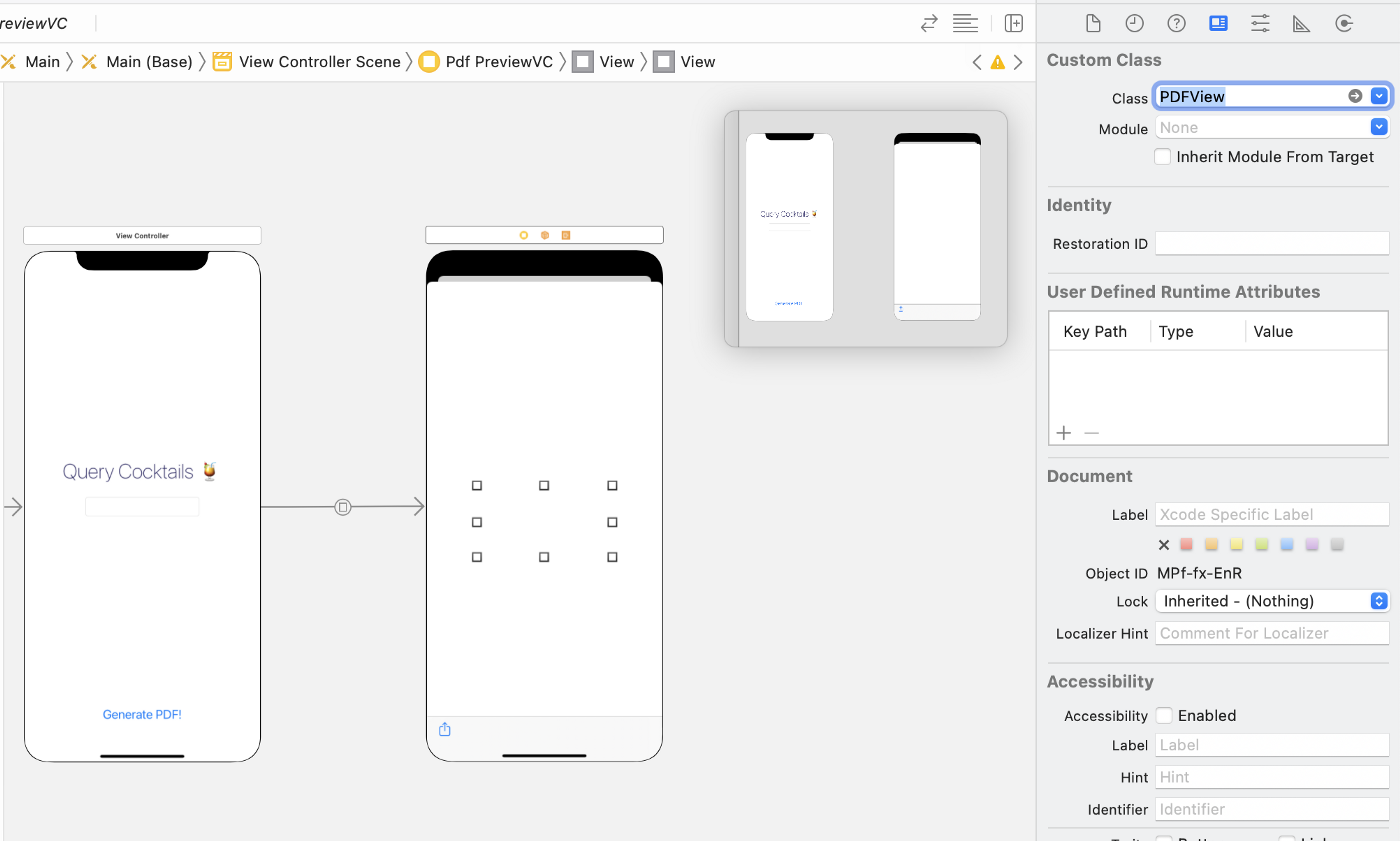Open the Module dropdown arrow
Viewport: 1400px width, 841px height.
point(1379,127)
